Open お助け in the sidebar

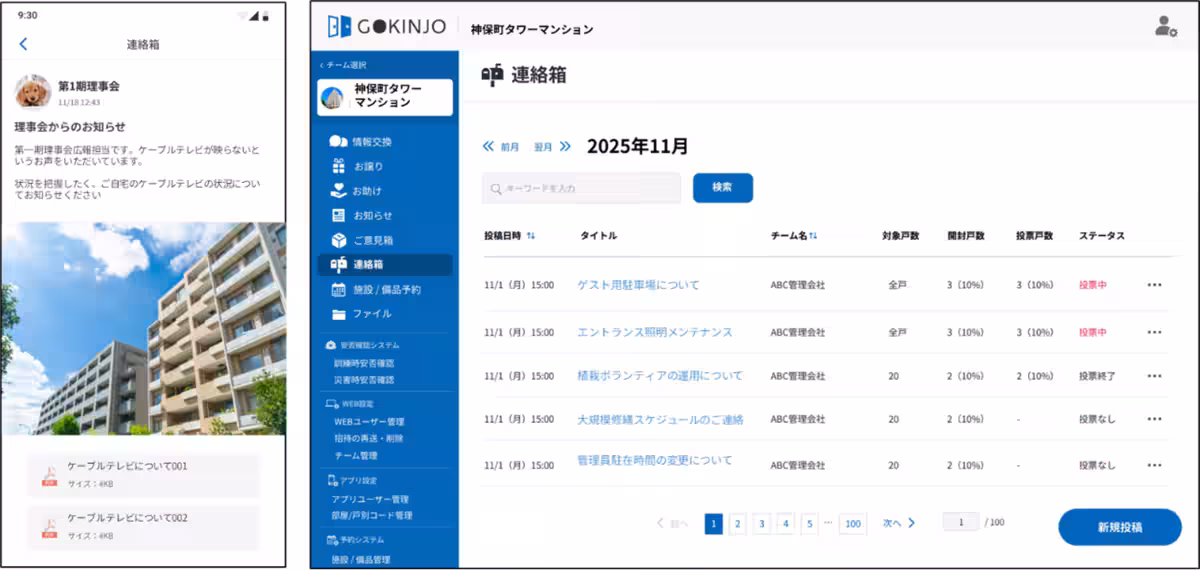(x=367, y=190)
